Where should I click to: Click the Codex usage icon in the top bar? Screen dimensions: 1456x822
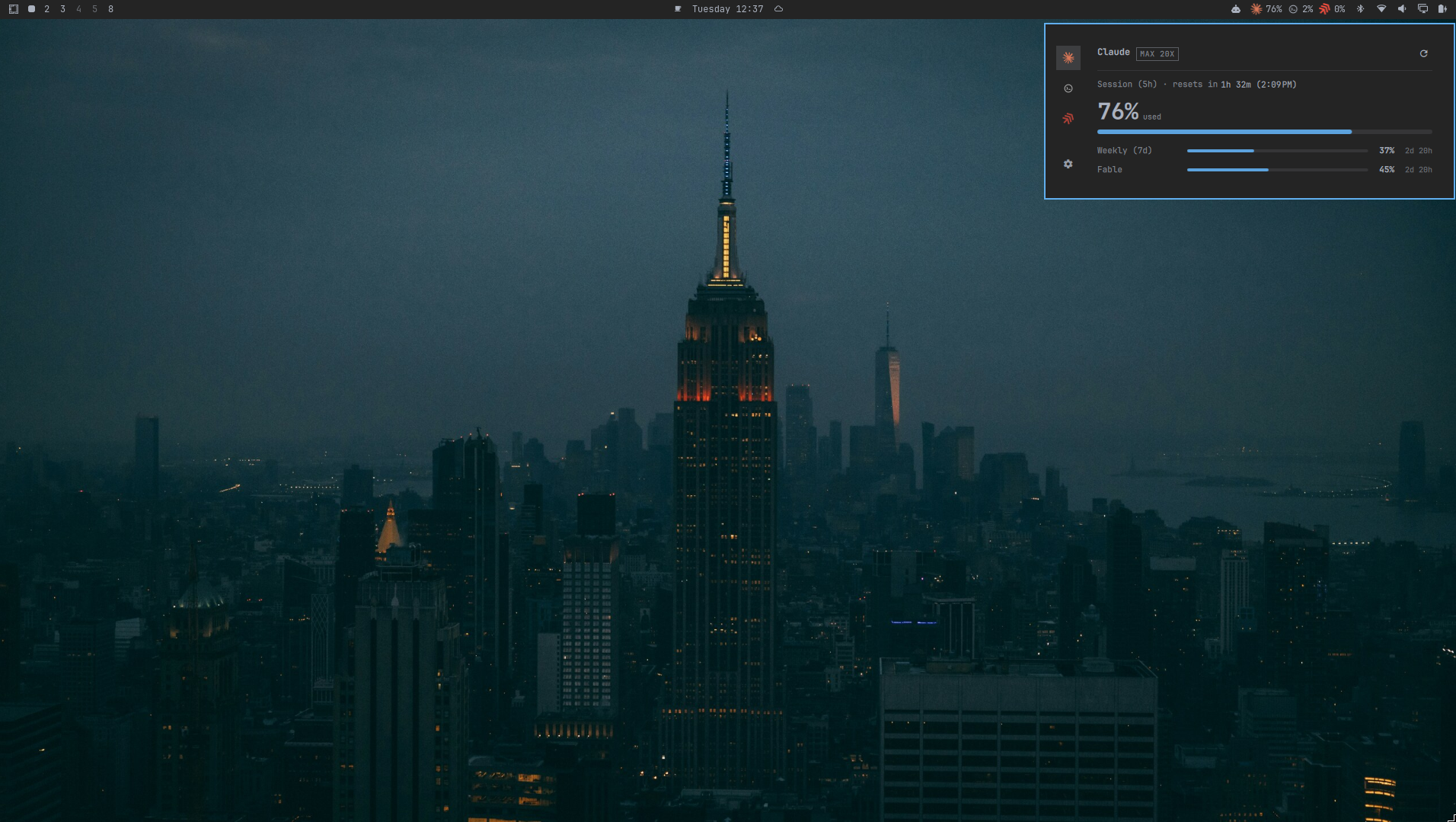point(1293,9)
